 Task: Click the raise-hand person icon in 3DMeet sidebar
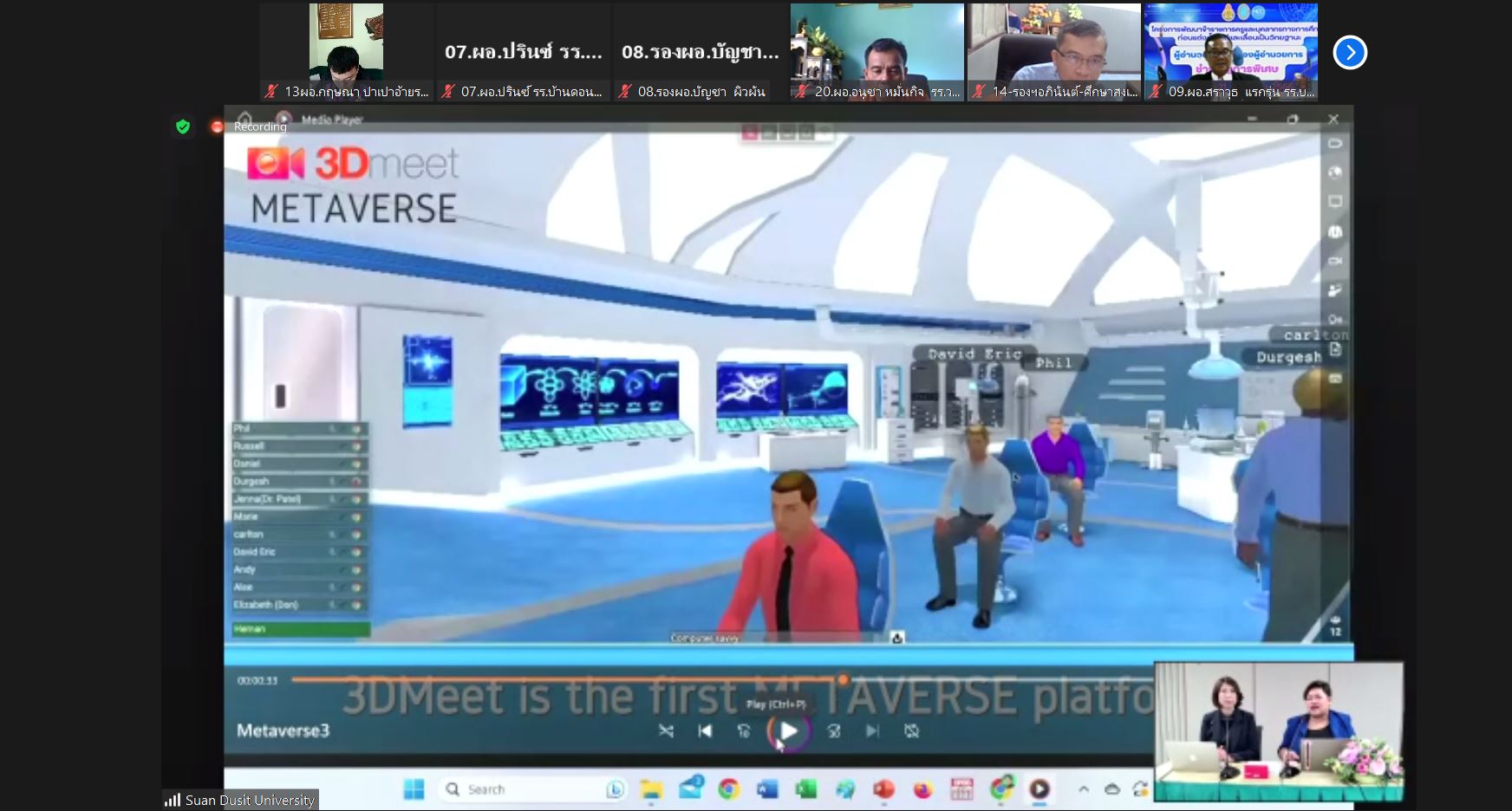1335,290
